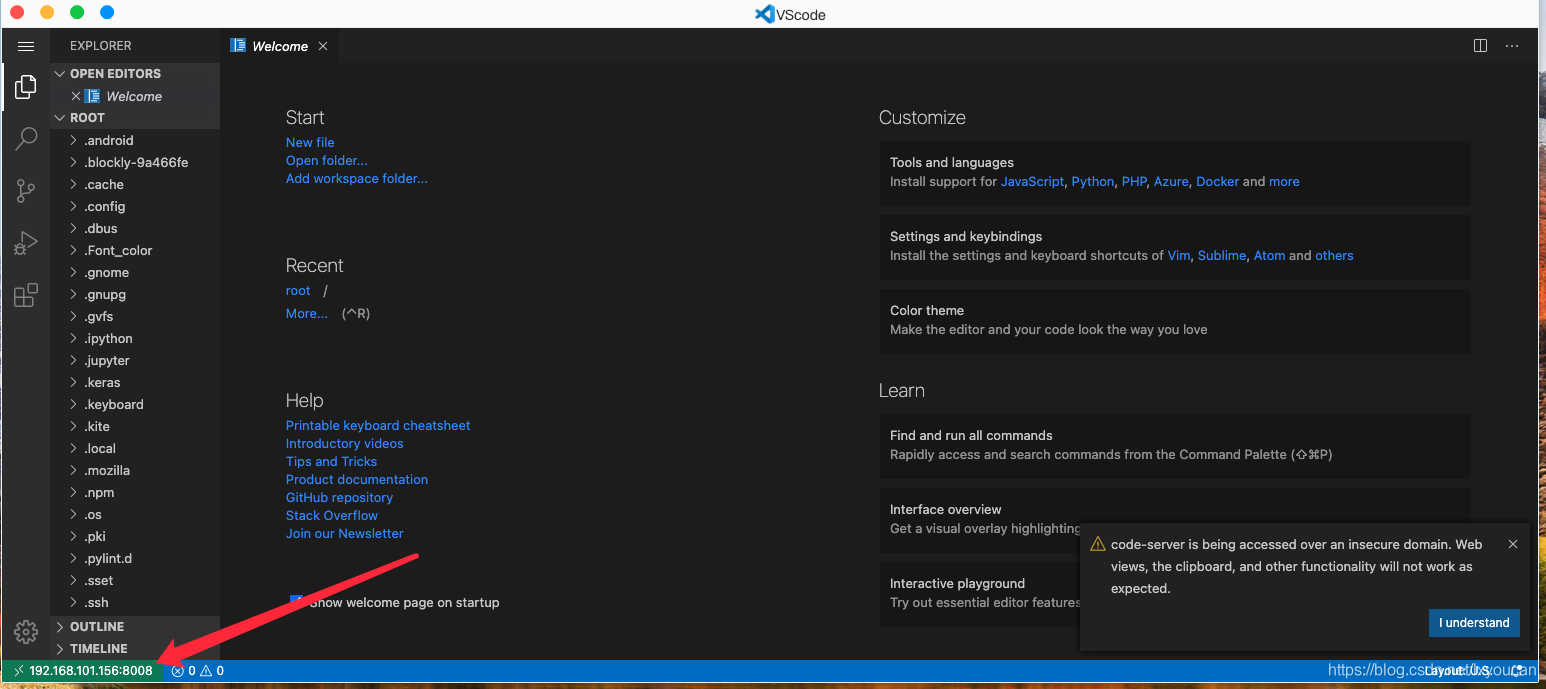Screen dimensions: 1546x689
Task: Expand the .gnome folder
Action: coord(135,272)
